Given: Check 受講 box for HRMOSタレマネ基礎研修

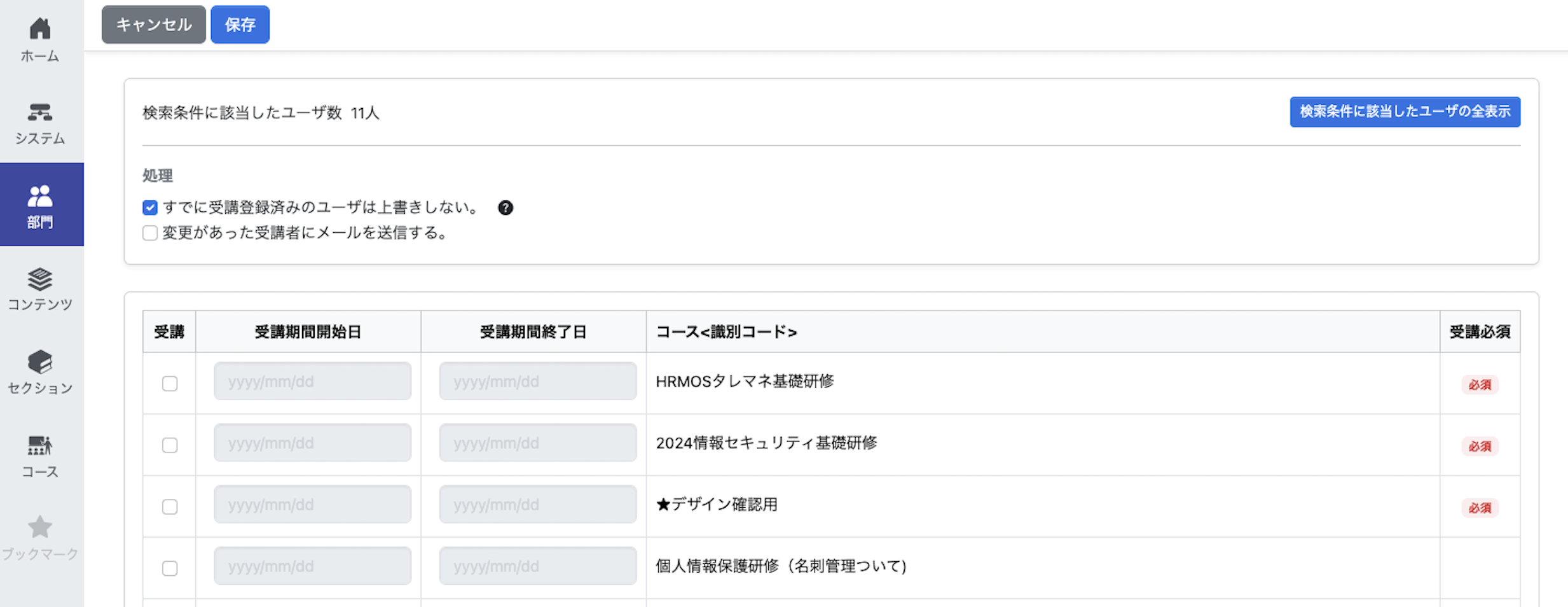Looking at the screenshot, I should (x=170, y=384).
